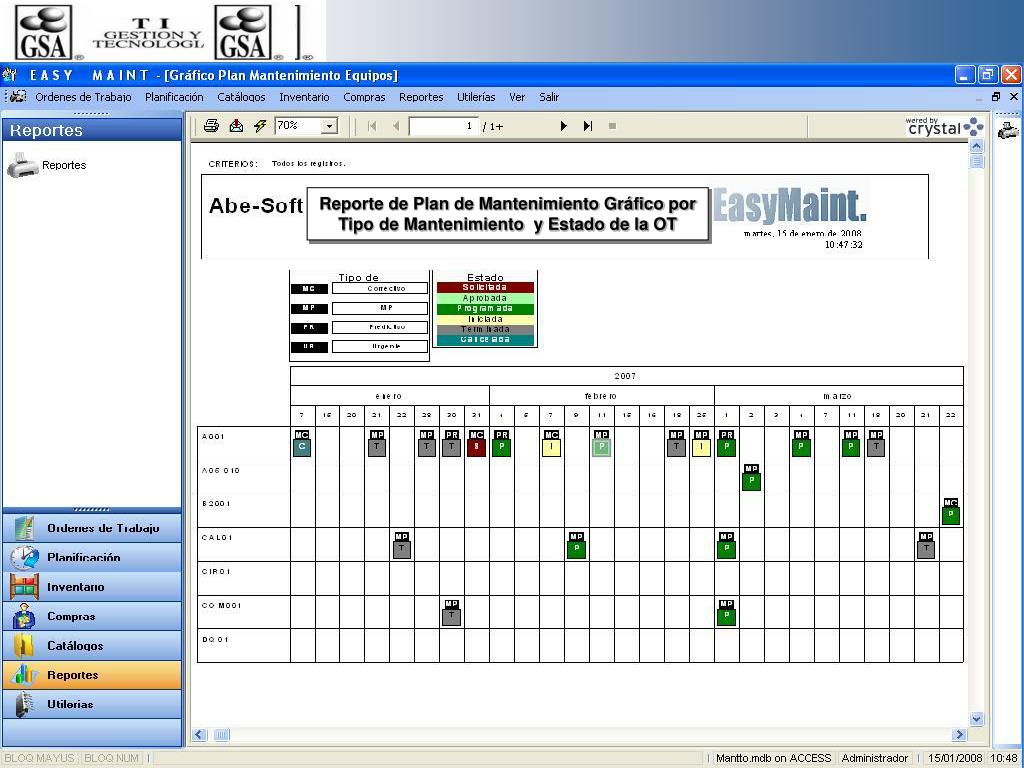Screen dimensions: 1024x768
Task: Click the page number input field
Action: point(443,126)
